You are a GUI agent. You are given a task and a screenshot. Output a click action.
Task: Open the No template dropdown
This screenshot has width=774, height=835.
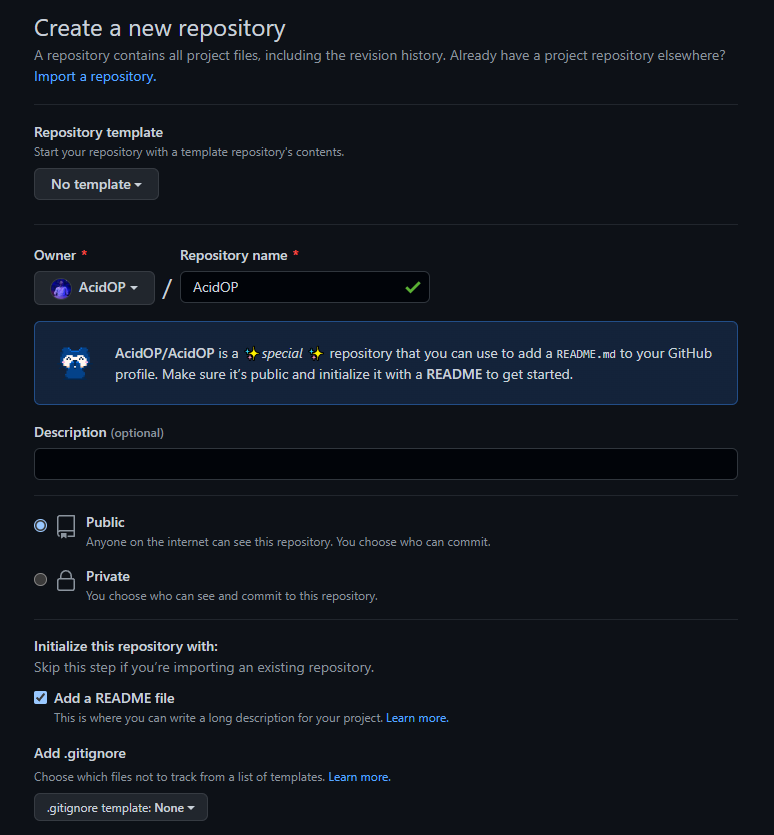(x=96, y=184)
